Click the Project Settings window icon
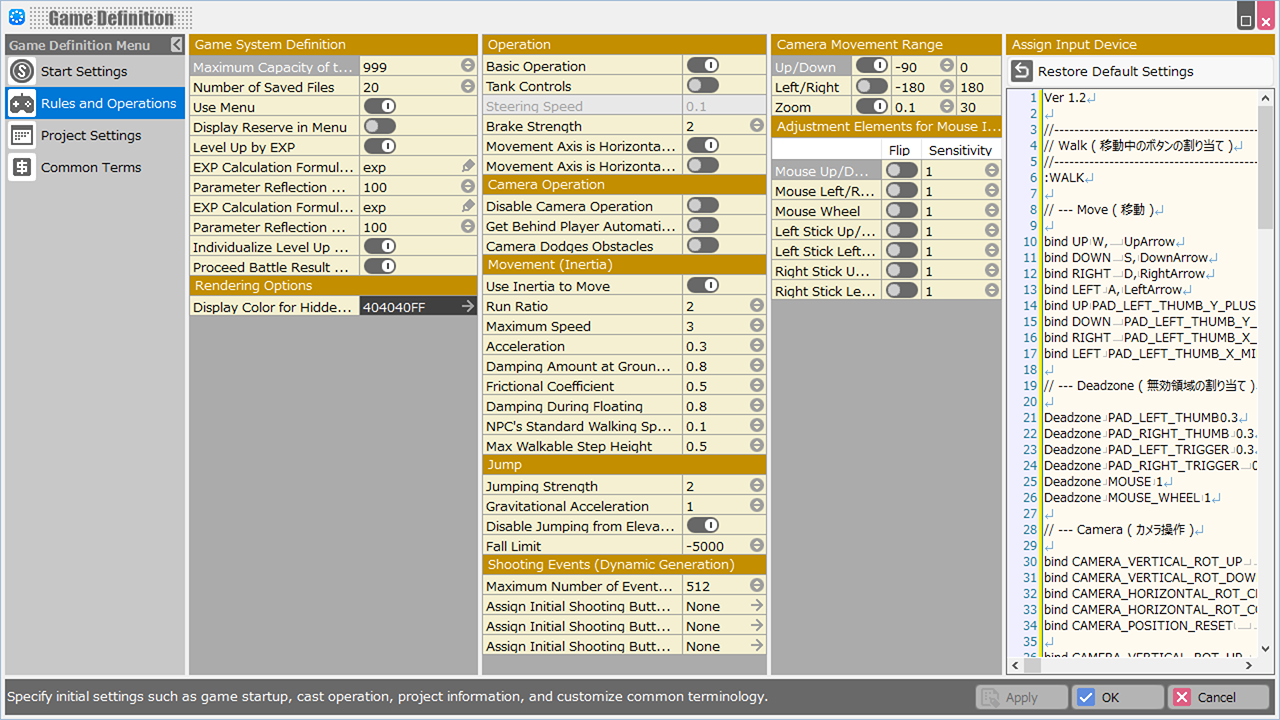The height and width of the screenshot is (720, 1280). (x=22, y=136)
